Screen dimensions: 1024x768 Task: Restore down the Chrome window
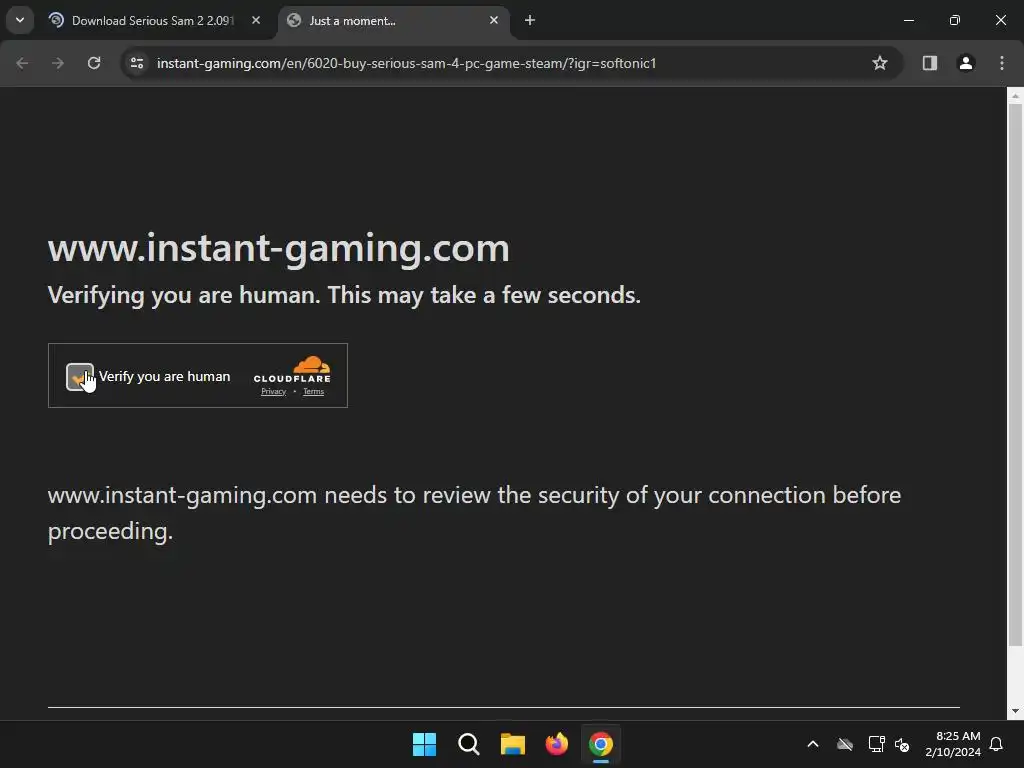click(x=955, y=20)
